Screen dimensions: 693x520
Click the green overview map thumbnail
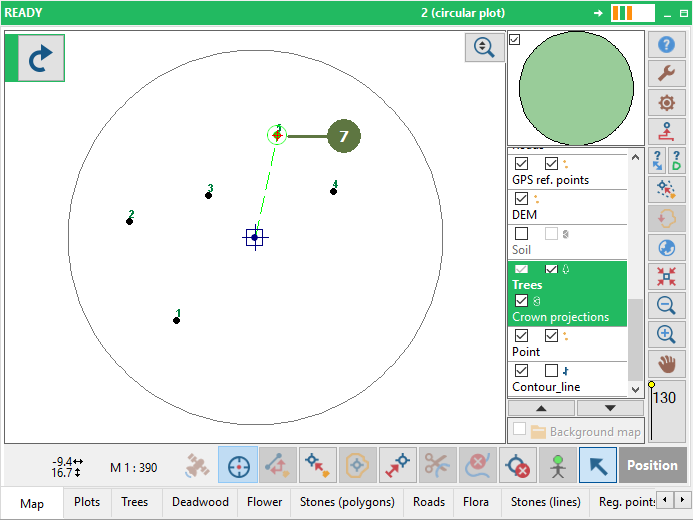[x=576, y=88]
